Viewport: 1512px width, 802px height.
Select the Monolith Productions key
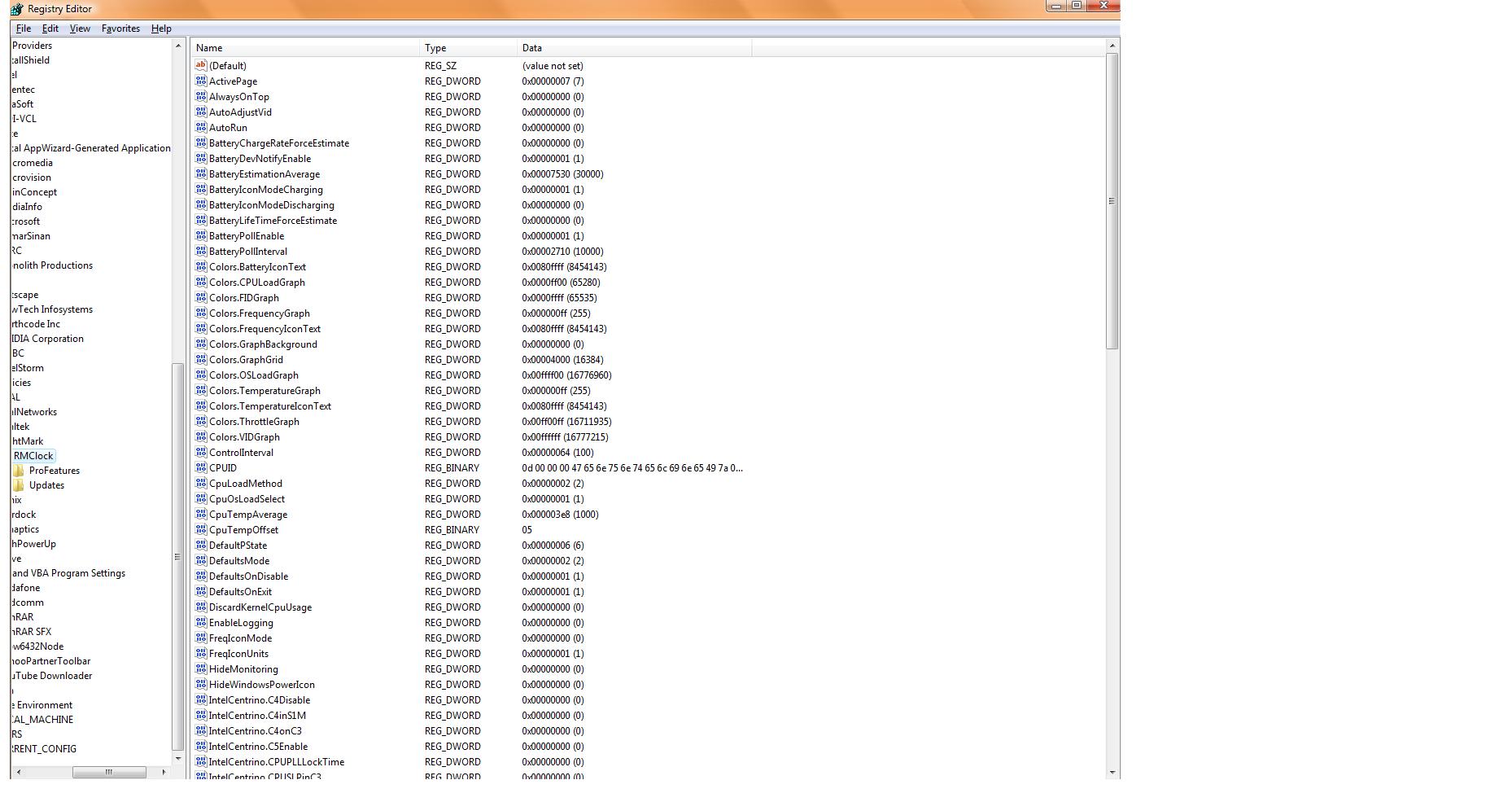click(x=52, y=265)
